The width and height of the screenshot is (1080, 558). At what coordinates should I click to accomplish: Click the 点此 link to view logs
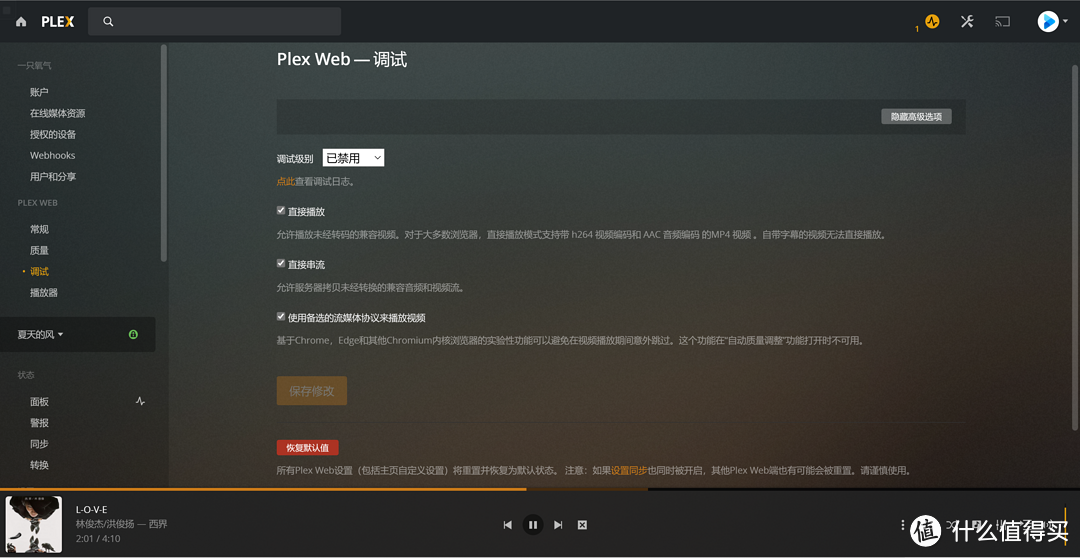[286, 181]
